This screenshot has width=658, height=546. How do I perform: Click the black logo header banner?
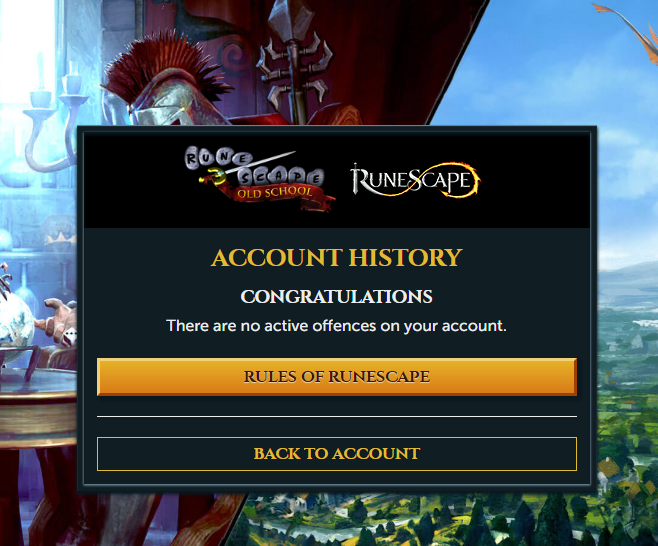pos(337,180)
